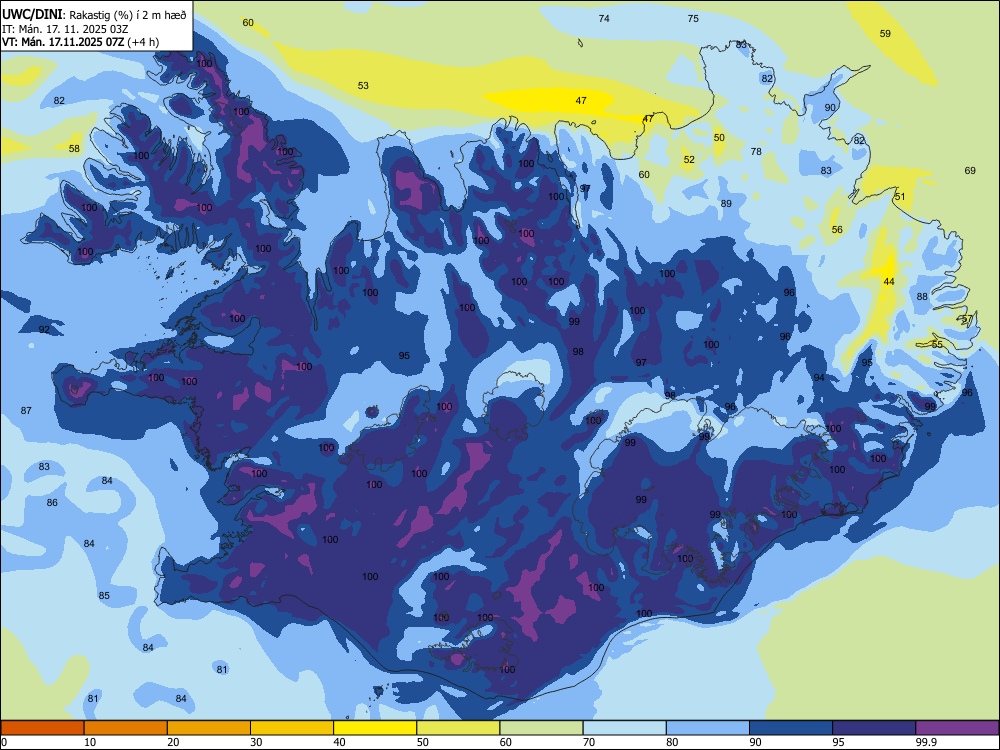Select the 50–60 legend color swatch
Image resolution: width=1000 pixels, height=750 pixels.
click(458, 728)
